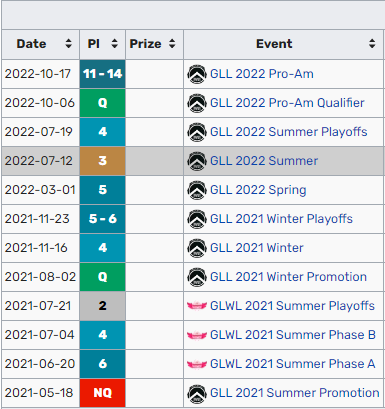Viewport: 385px width, 409px height.
Task: Click the GLL logo beside GLL 2021 Winter Promotion
Action: (x=197, y=277)
